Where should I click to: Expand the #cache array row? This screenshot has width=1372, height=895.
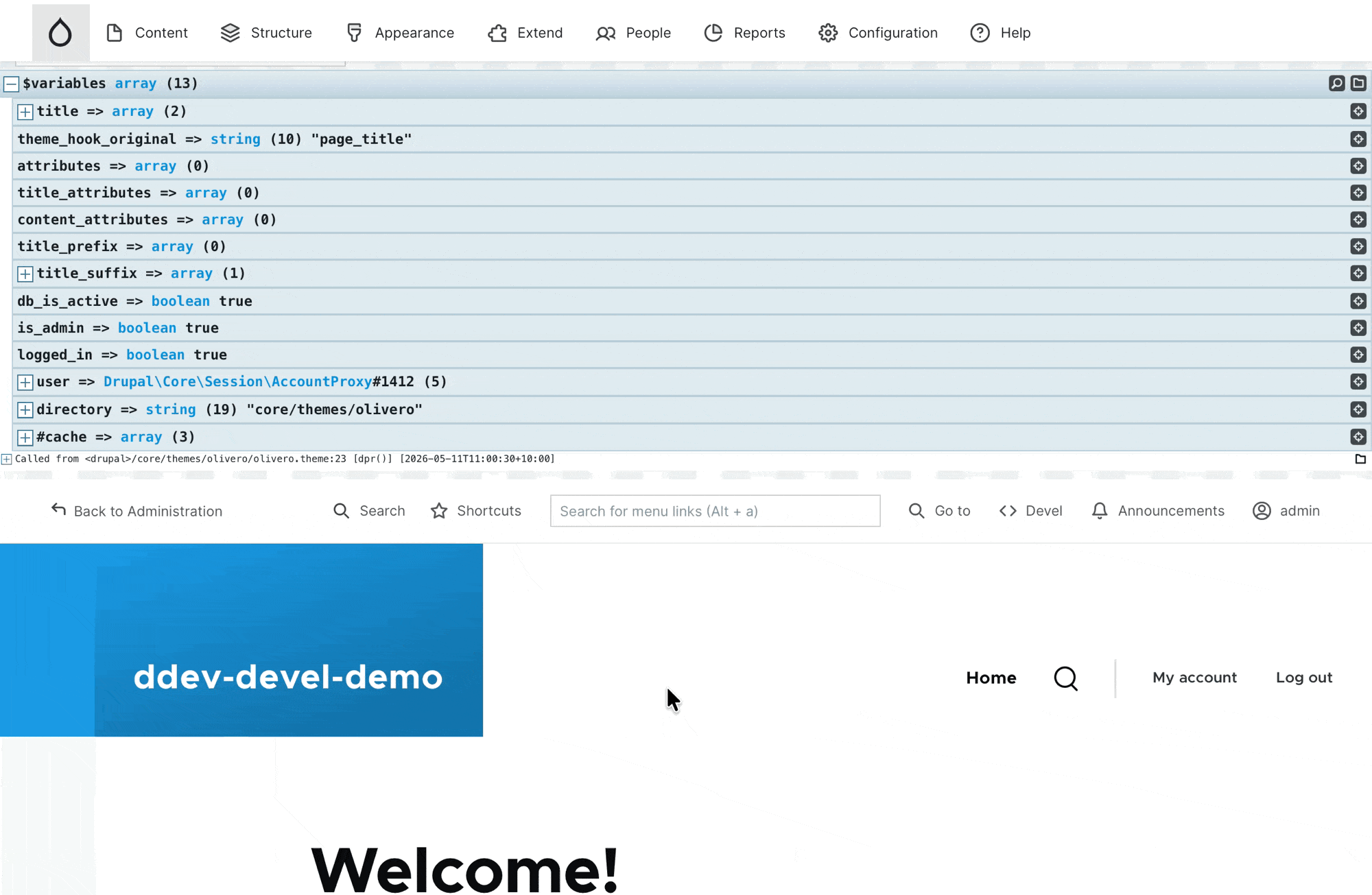25,438
